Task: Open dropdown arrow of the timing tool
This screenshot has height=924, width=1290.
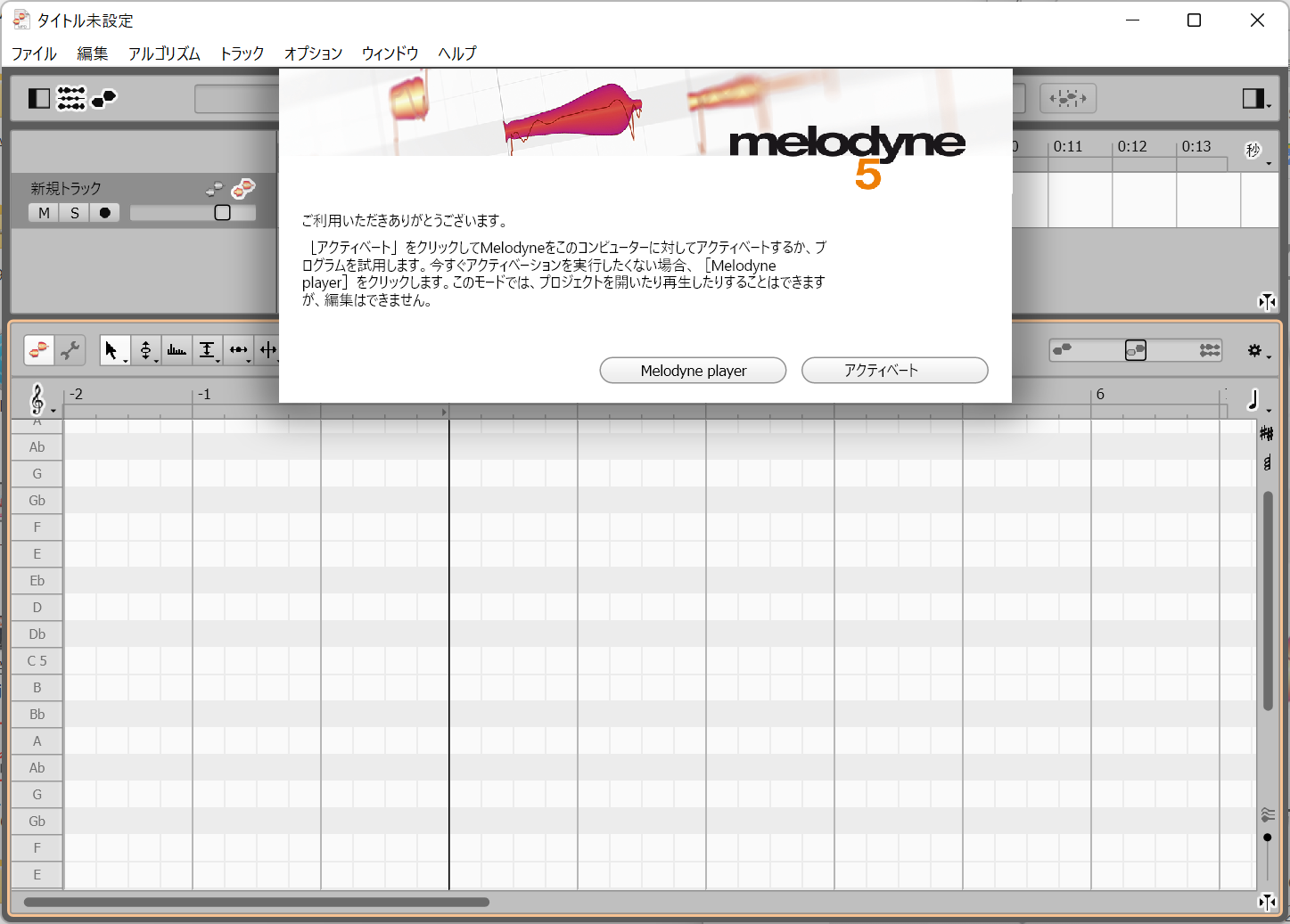Action: point(249,361)
